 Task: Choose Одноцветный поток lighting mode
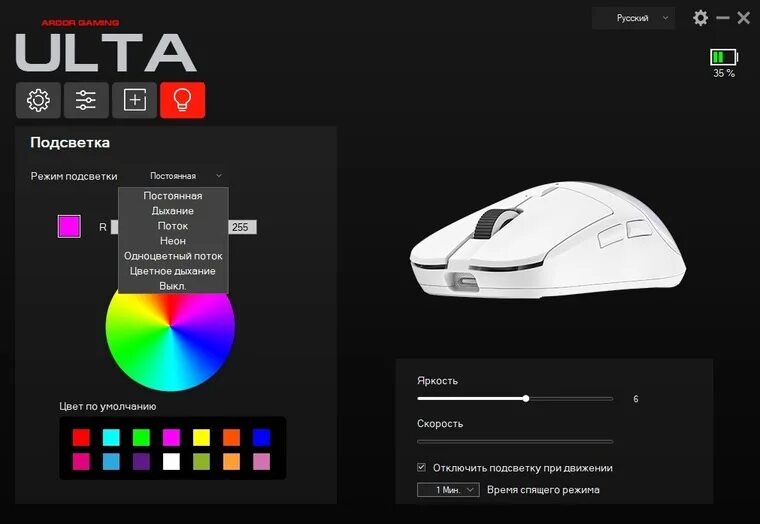tap(173, 256)
